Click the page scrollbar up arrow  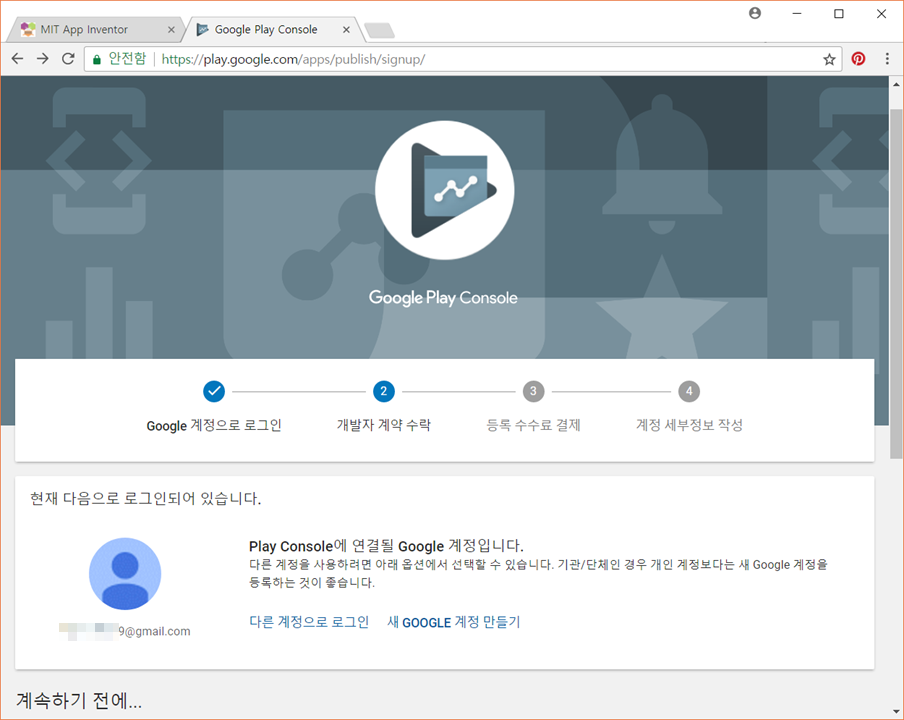click(x=896, y=84)
